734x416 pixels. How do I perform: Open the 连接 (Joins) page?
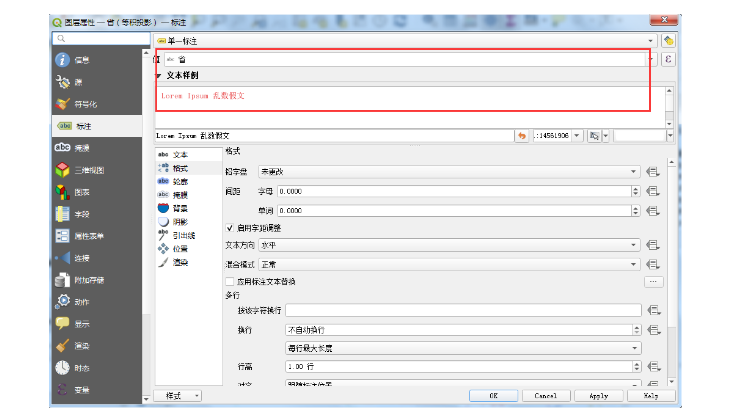click(x=97, y=258)
